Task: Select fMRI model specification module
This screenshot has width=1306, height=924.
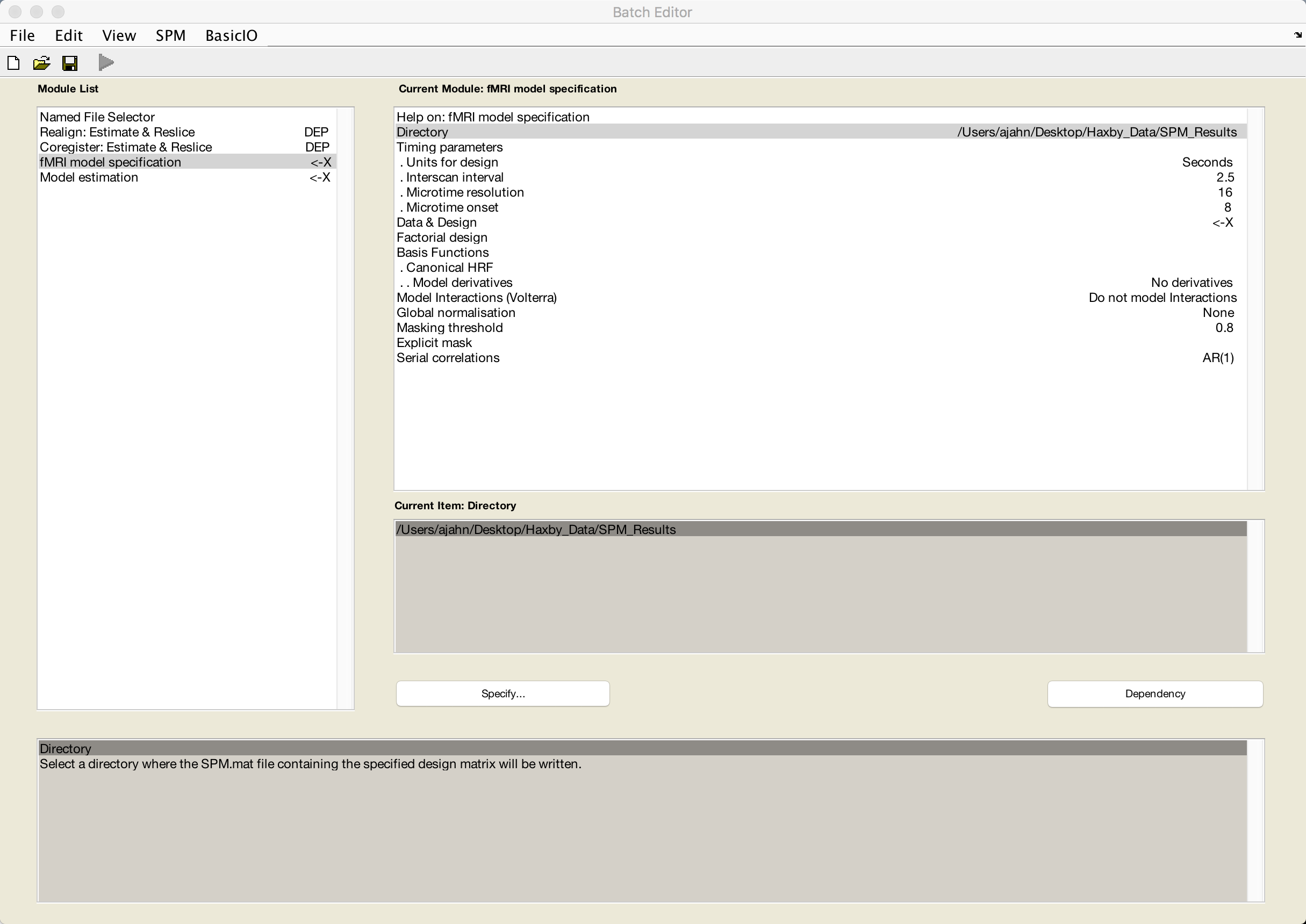Action: (187, 162)
